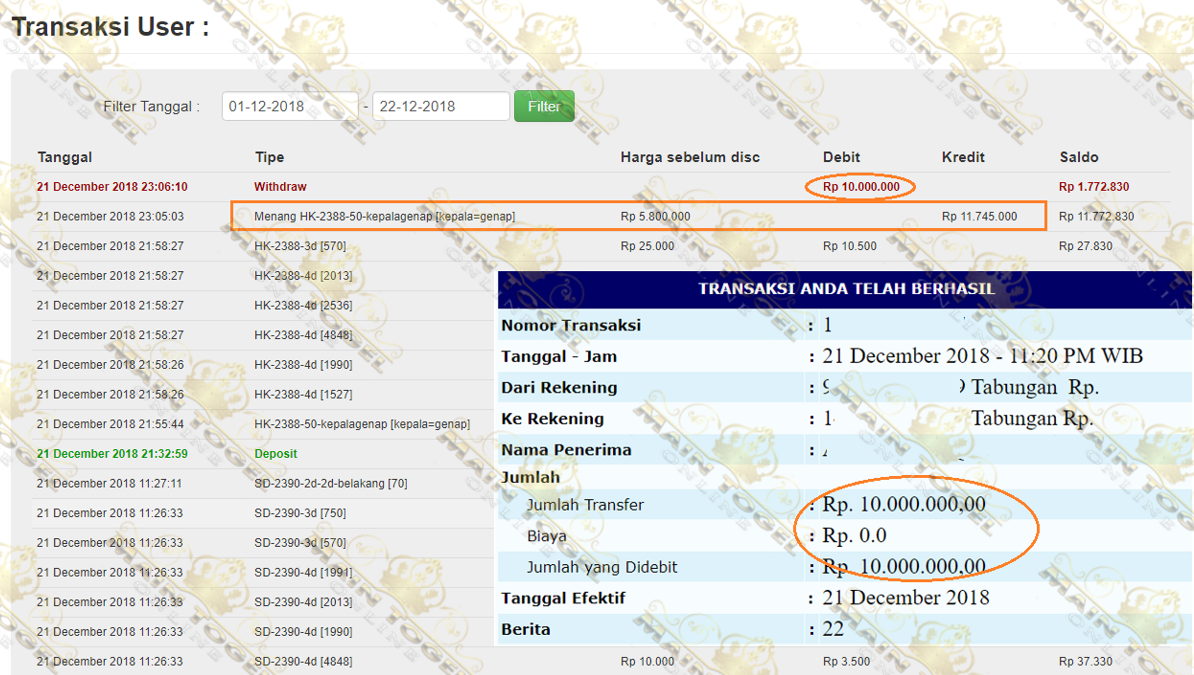Click the SD-2390-2d-2d-belakang [70] entry
This screenshot has width=1194, height=675.
[x=330, y=484]
